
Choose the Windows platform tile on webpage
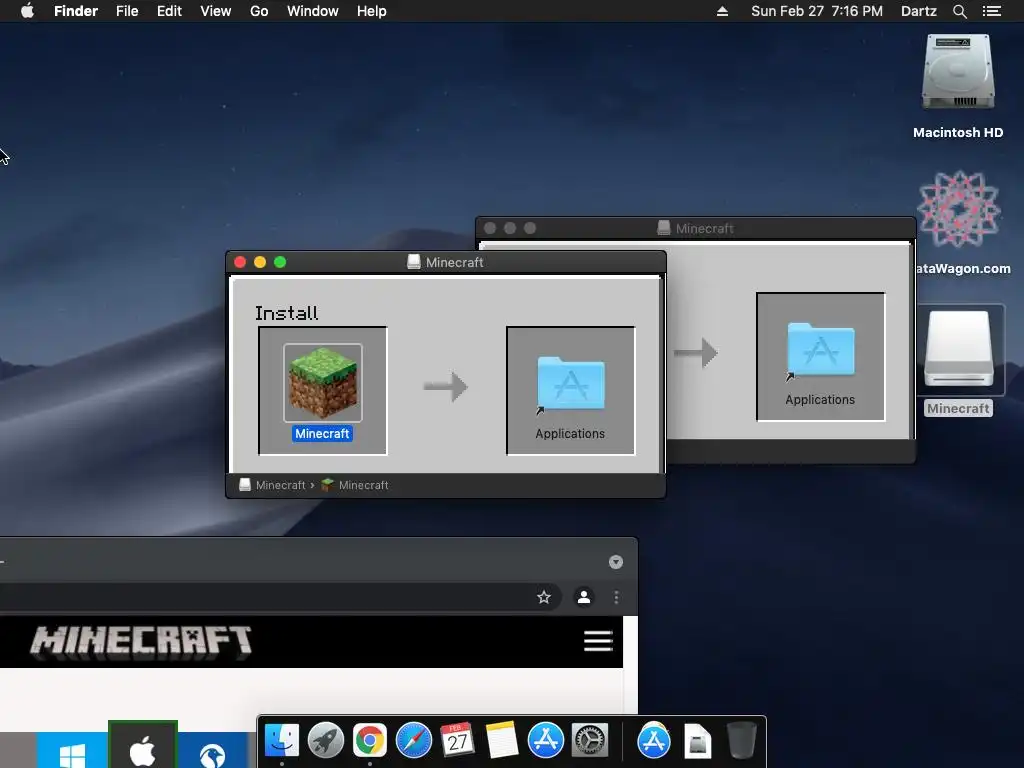tap(72, 751)
